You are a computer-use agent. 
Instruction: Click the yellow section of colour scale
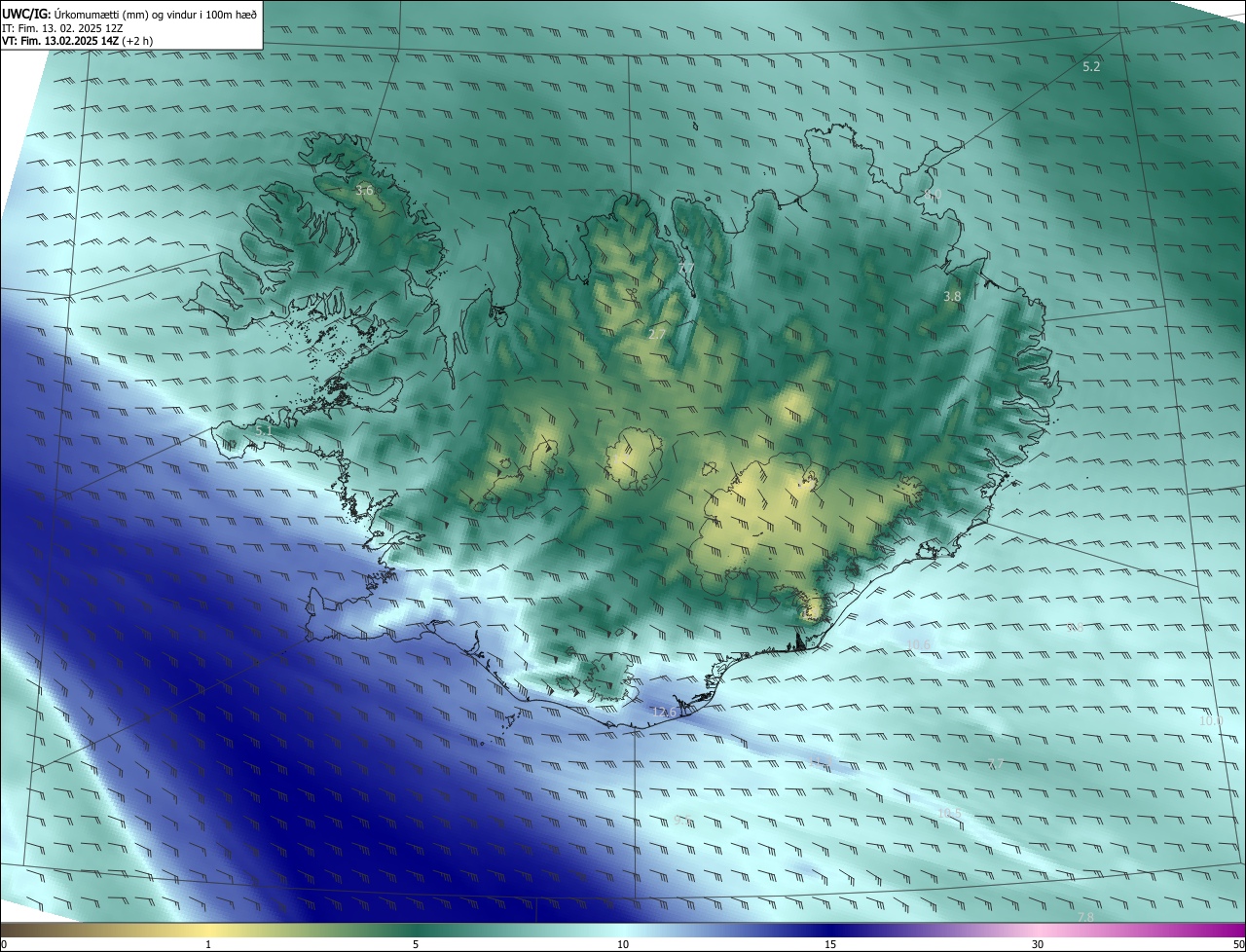coord(209,930)
